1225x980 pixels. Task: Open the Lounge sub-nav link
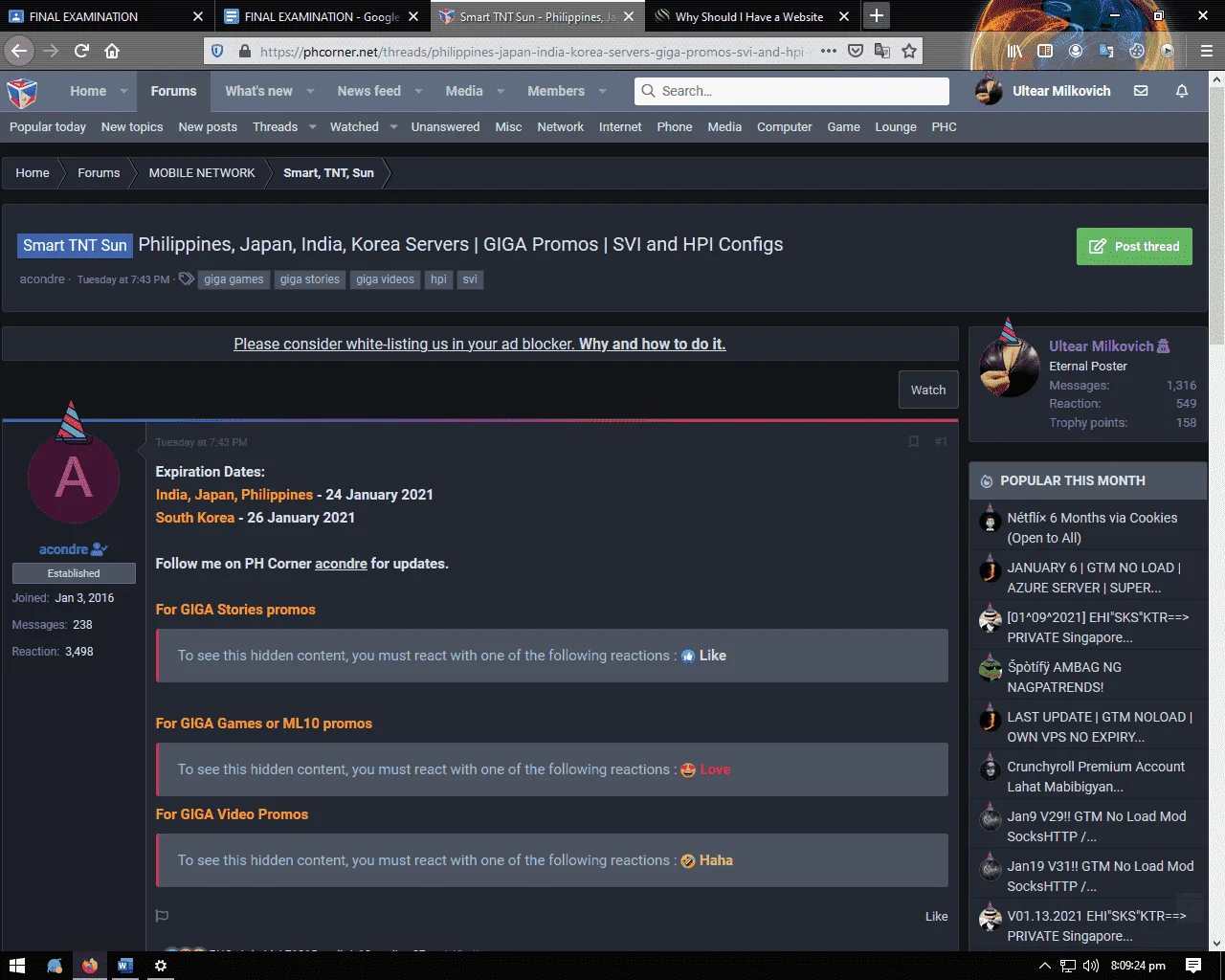[x=895, y=127]
